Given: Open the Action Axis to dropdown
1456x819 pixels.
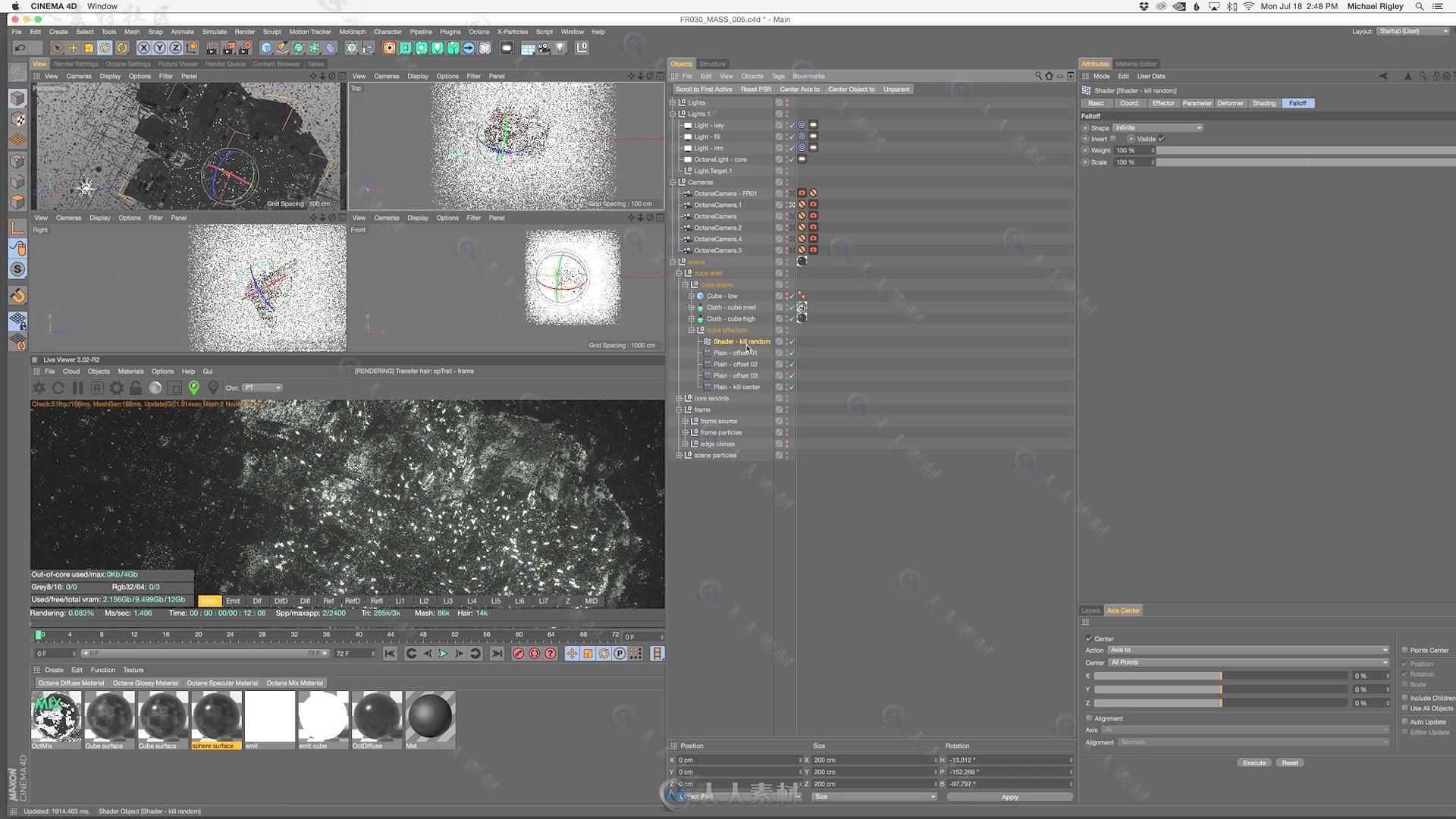Looking at the screenshot, I should 1248,650.
